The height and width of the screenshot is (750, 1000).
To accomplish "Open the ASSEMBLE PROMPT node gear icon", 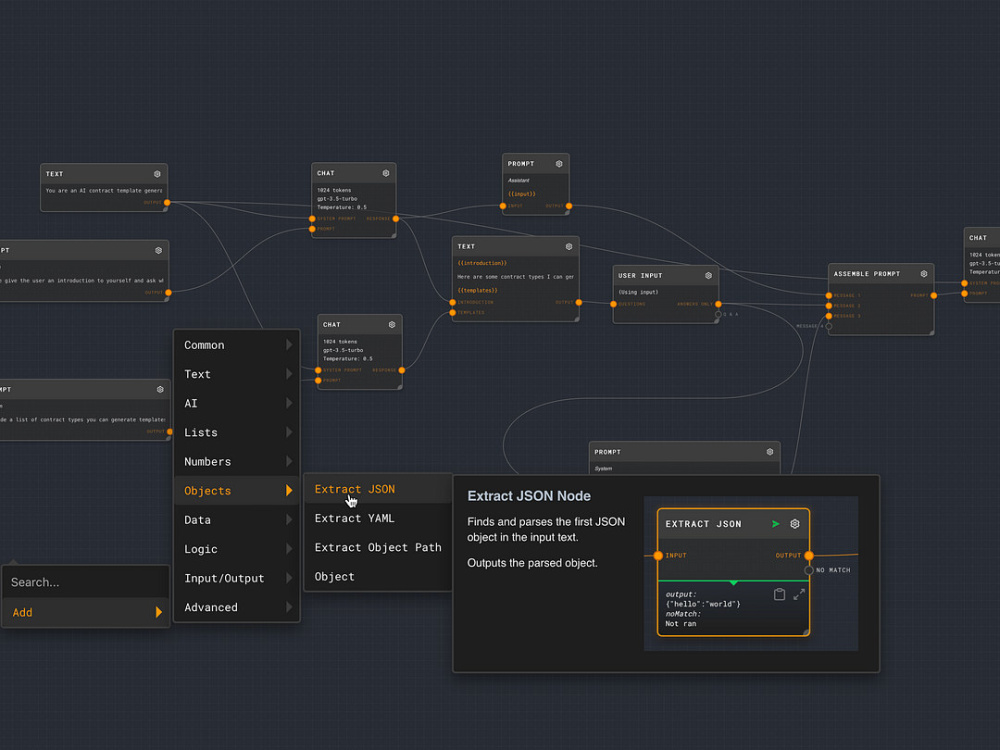I will coord(924,274).
